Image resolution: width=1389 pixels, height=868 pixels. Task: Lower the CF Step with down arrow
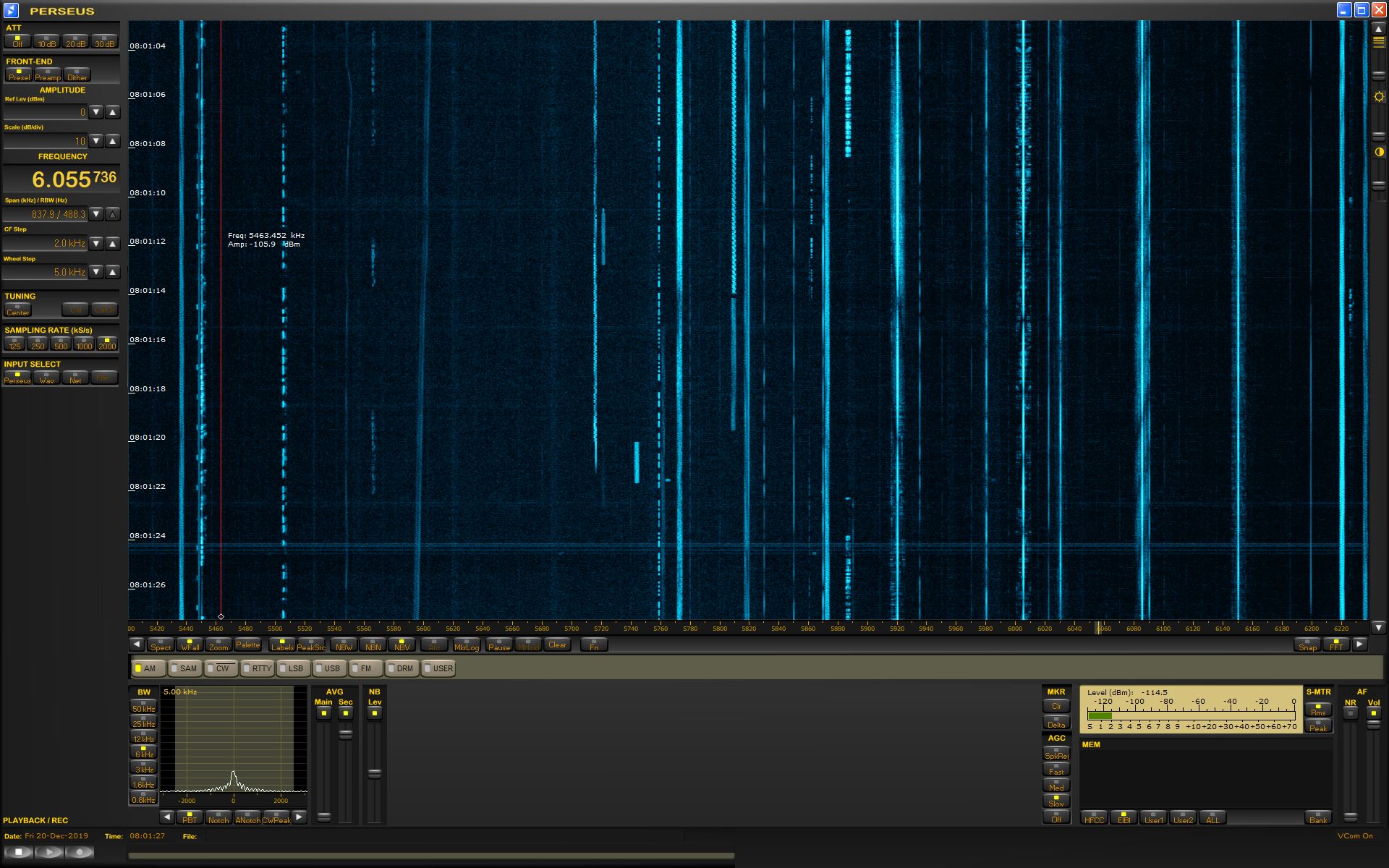[x=96, y=243]
